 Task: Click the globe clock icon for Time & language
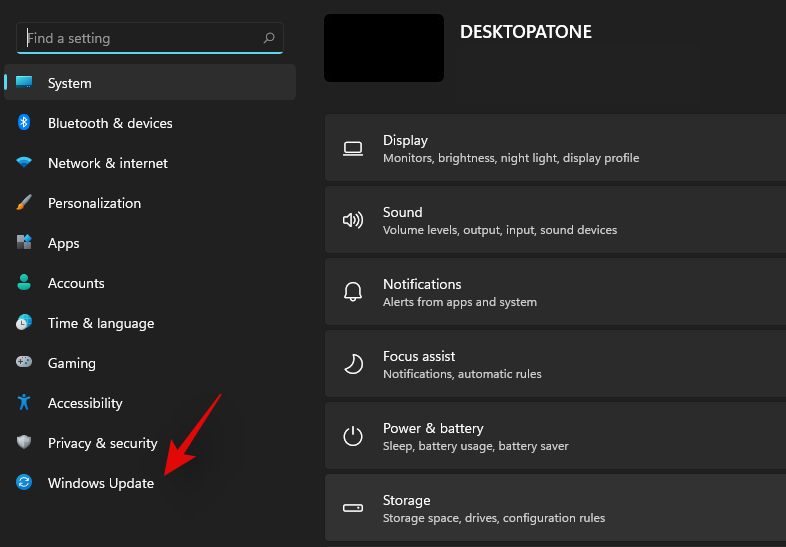pyautogui.click(x=24, y=323)
